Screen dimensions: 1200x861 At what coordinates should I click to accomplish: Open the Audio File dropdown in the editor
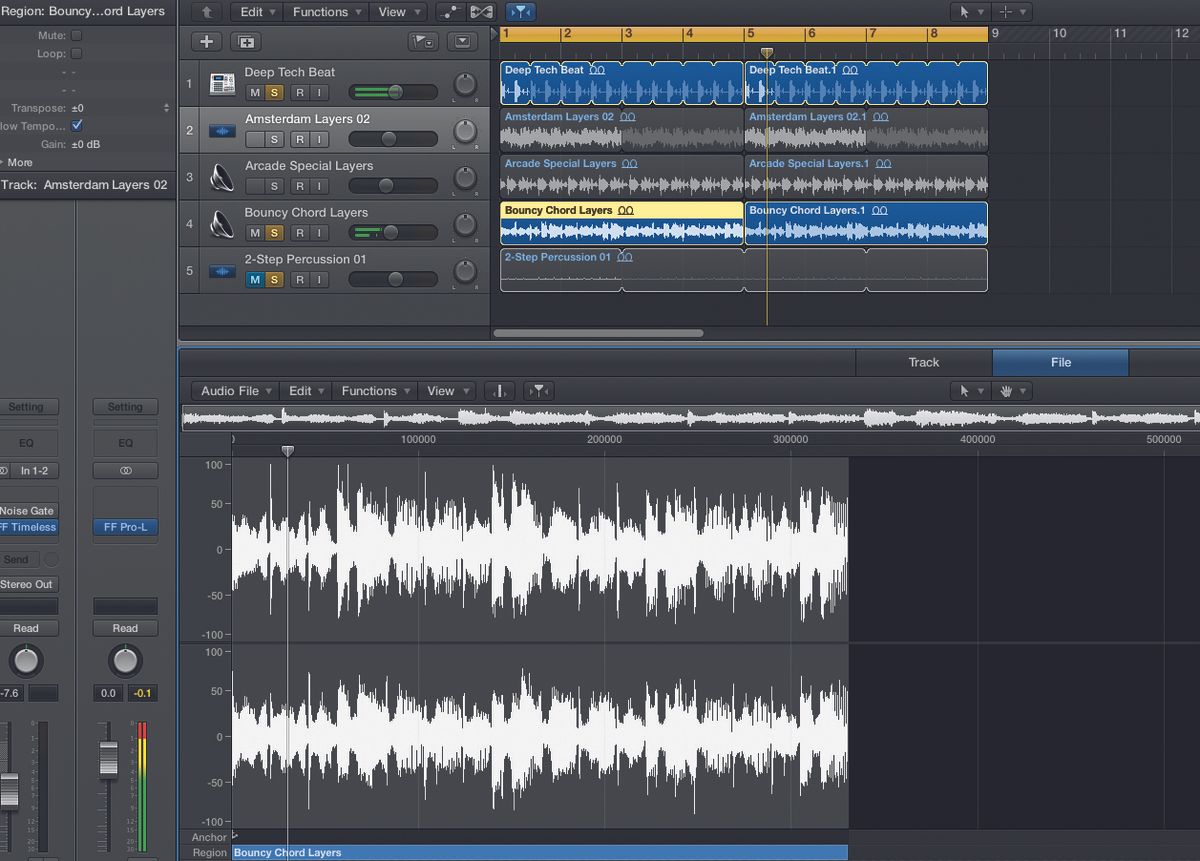[233, 391]
